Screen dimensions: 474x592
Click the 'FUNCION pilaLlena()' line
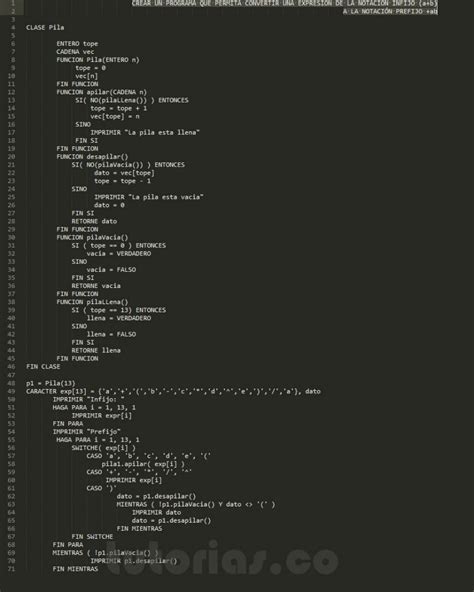coord(92,302)
